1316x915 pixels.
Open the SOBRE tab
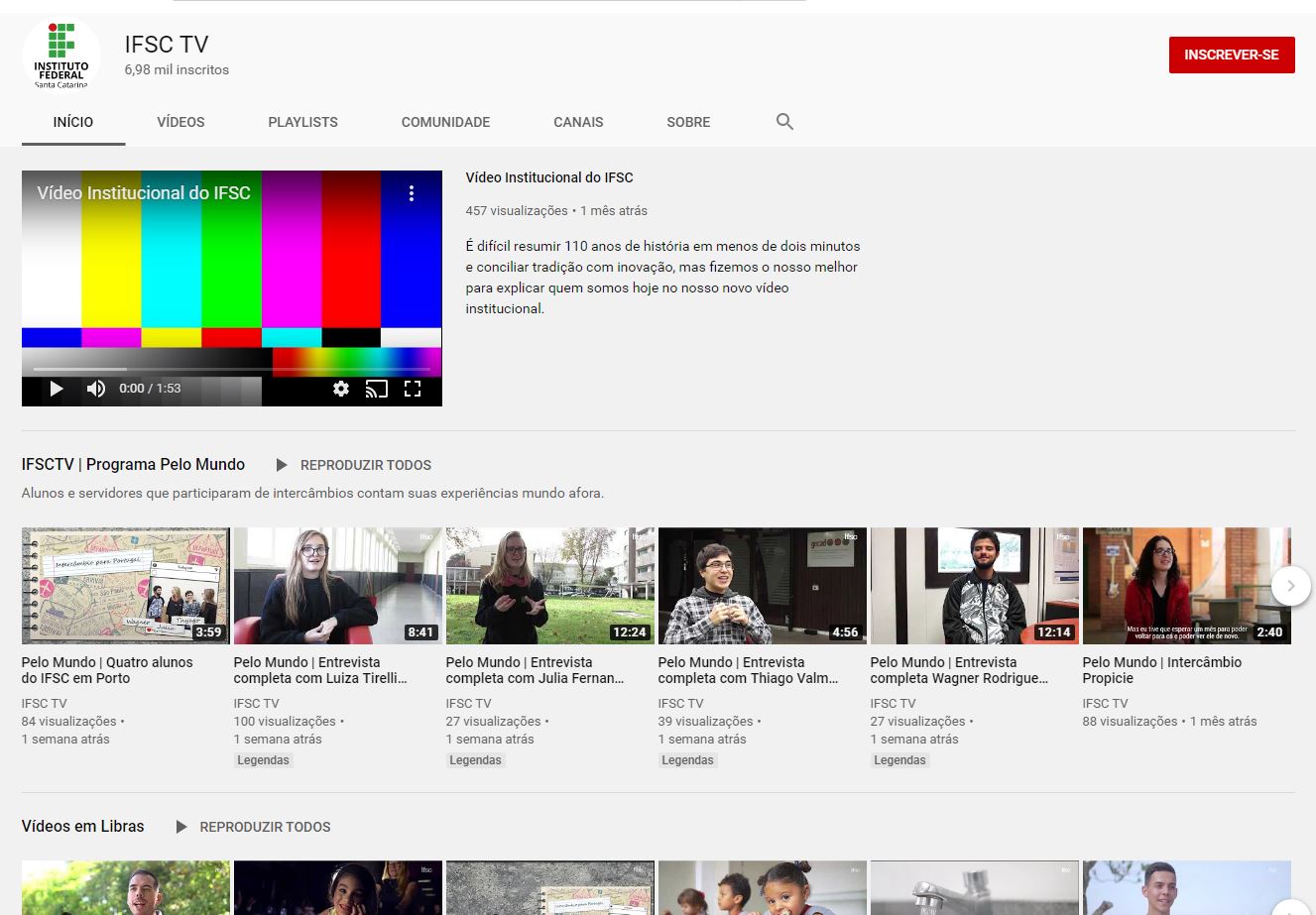pos(688,122)
